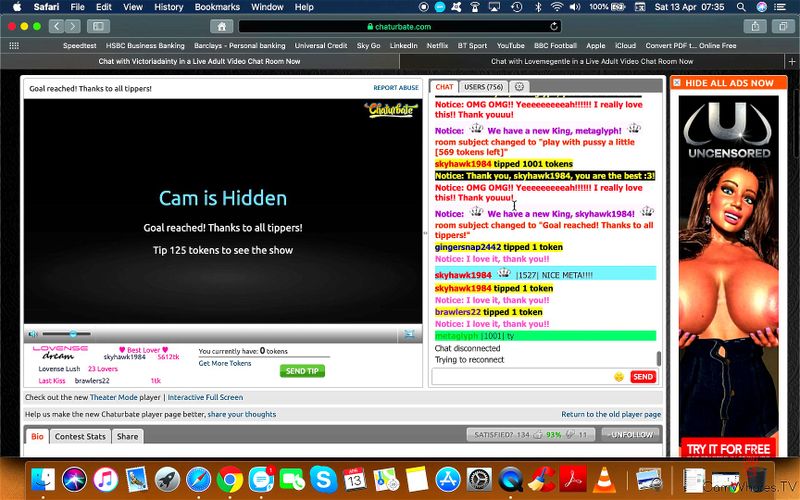
Task: Enter full screen from player controls
Action: pos(409,334)
